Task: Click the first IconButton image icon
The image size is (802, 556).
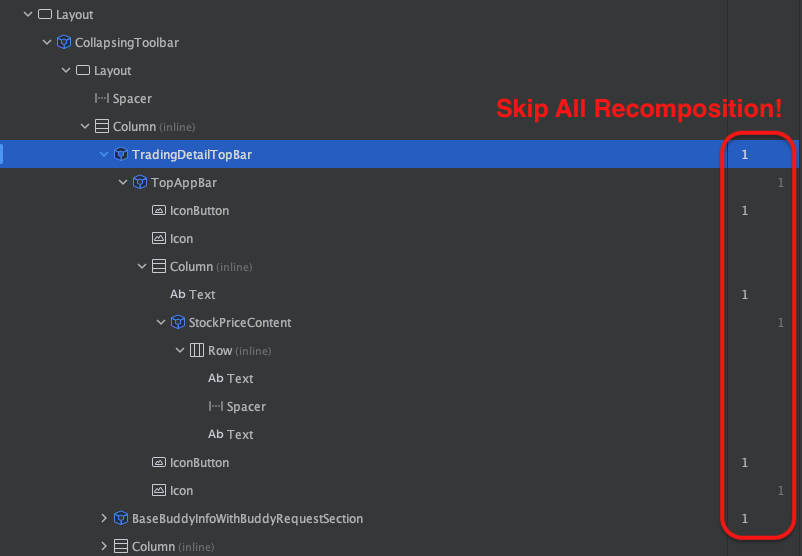Action: pos(159,210)
